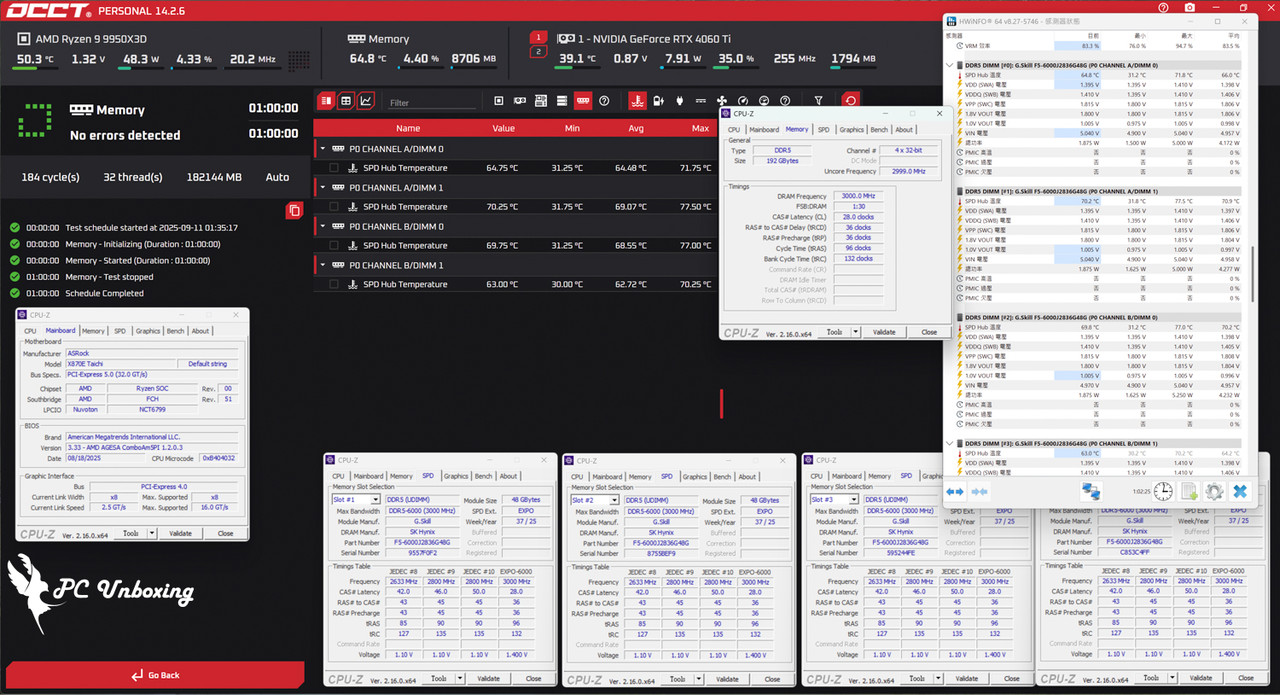Collapse P0 CHANNEL A/DIMM 1 group in OCCT
Viewport: 1280px width, 695px height.
(322, 188)
